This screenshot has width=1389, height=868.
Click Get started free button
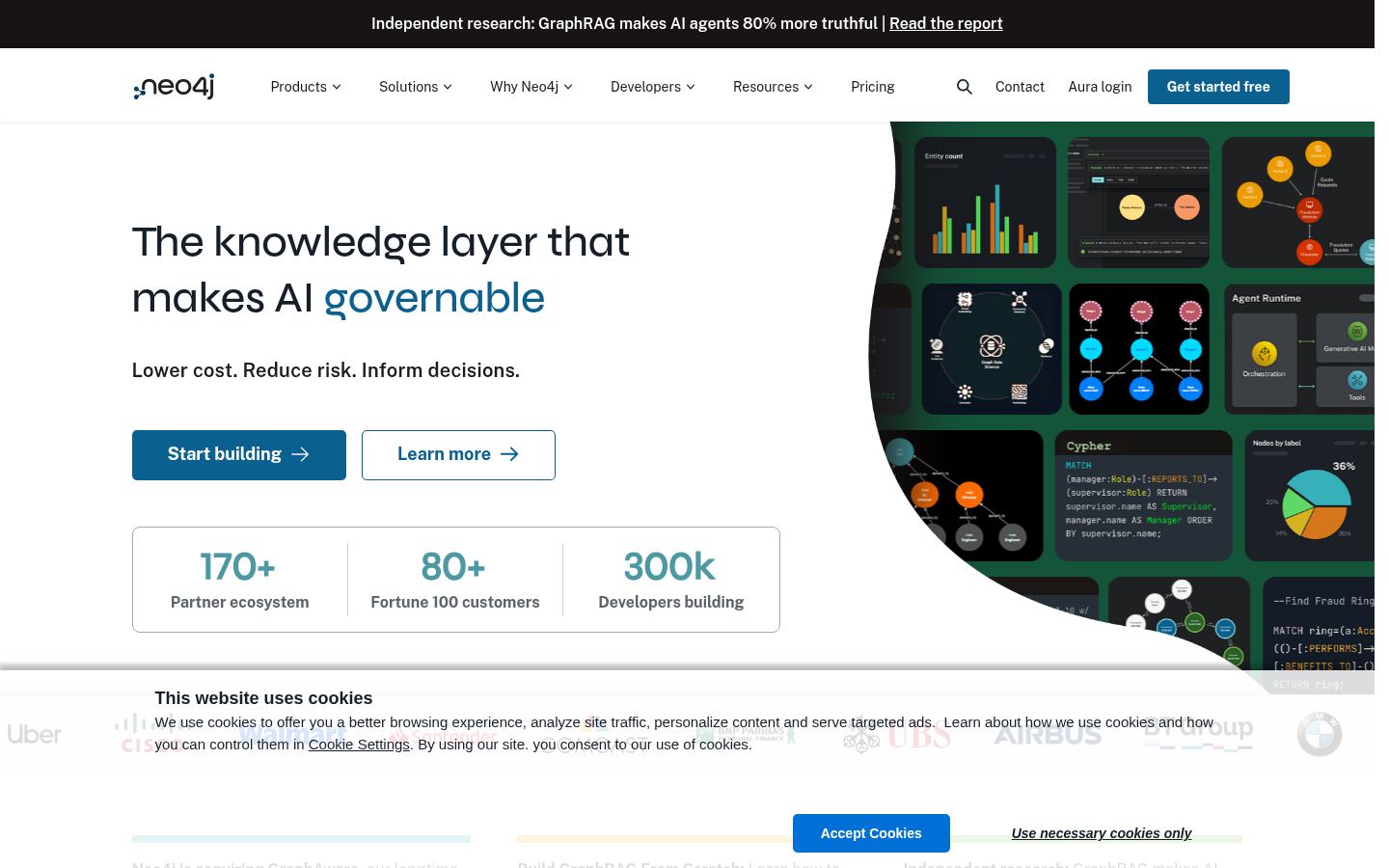pyautogui.click(x=1218, y=87)
